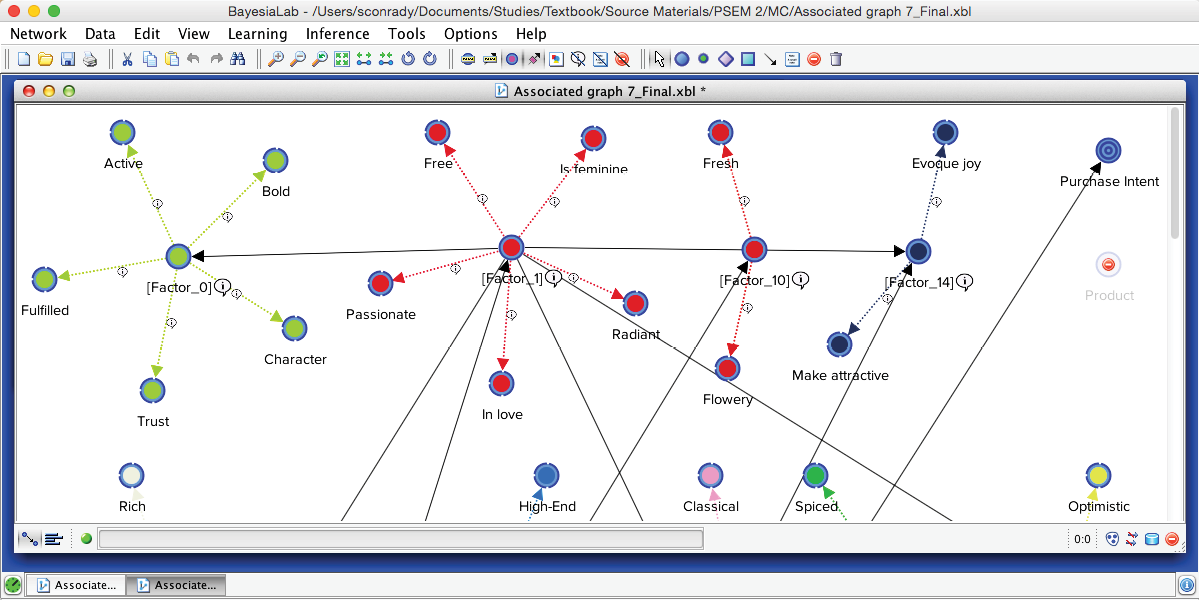Toggle the crossed-out comment display icon
The width and height of the screenshot is (1199, 600).
pos(578,59)
